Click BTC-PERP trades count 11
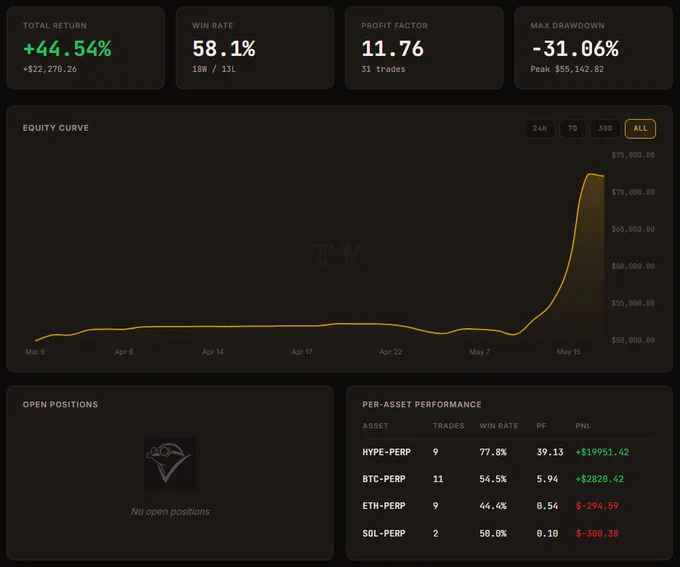680x567 pixels. 438,479
